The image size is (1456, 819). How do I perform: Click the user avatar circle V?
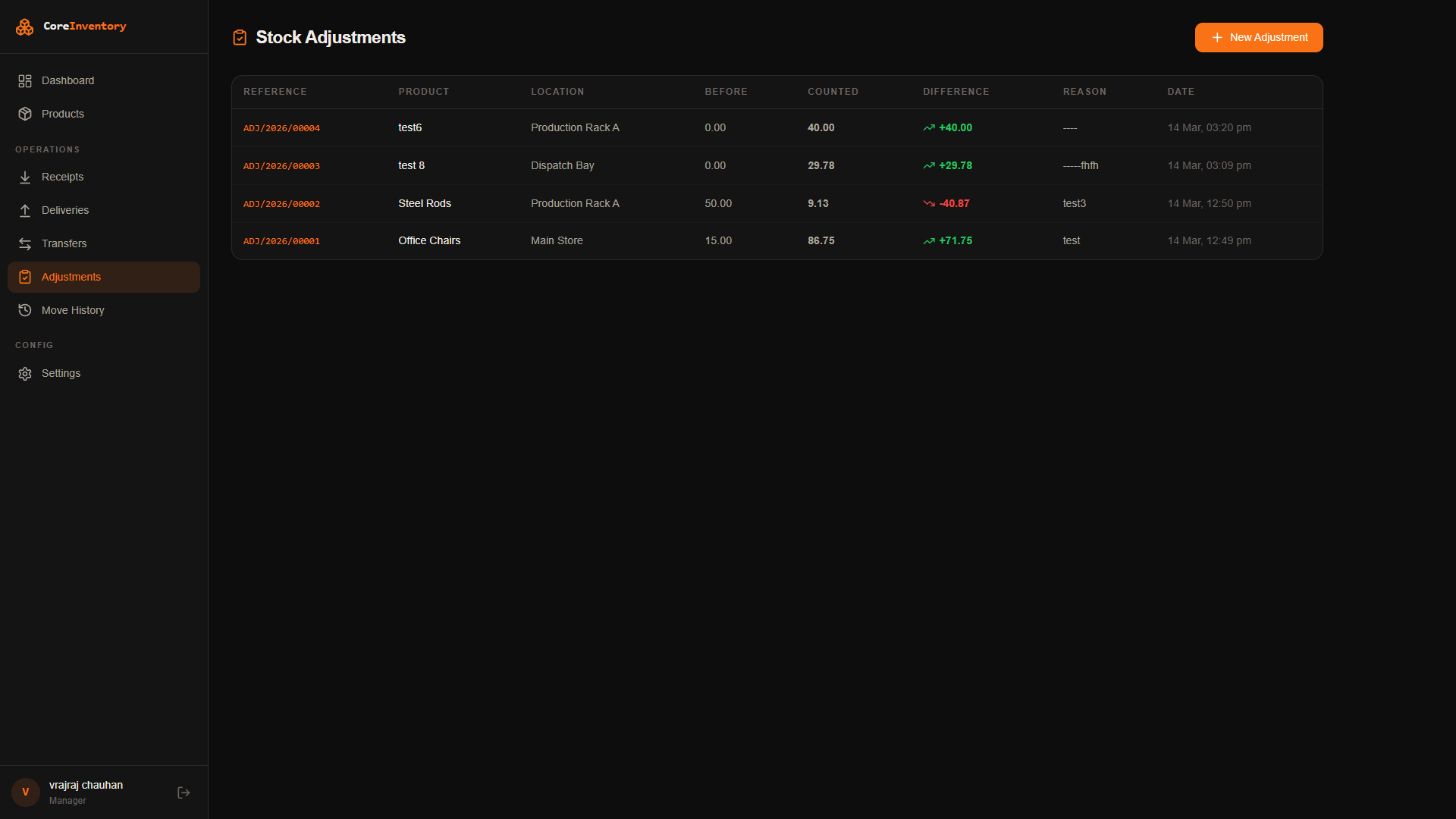(x=26, y=792)
